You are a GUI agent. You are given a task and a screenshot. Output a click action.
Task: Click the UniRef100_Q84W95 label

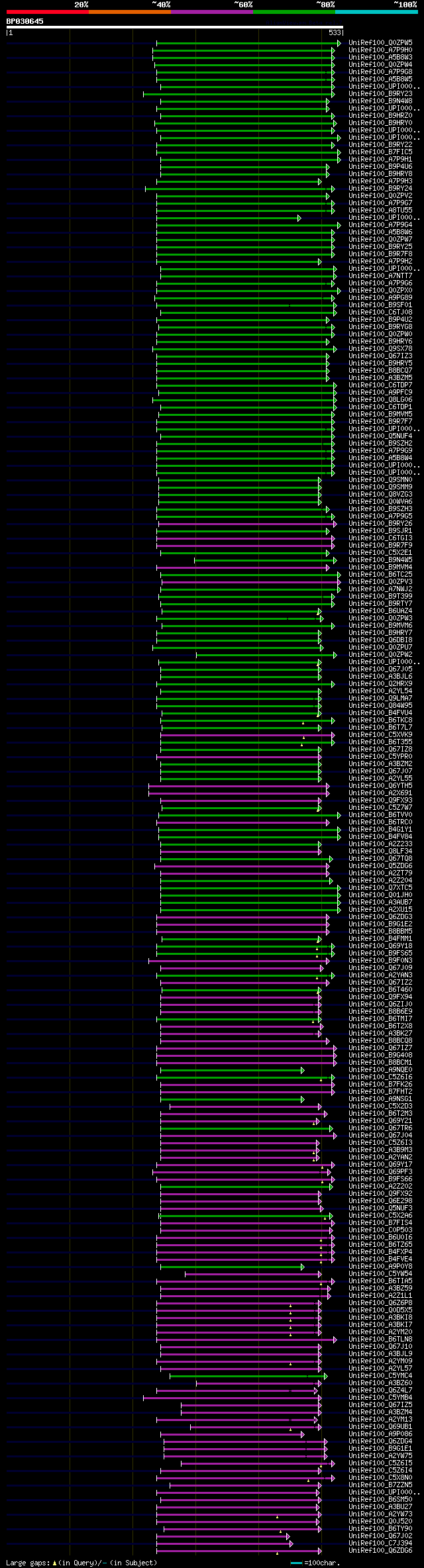[380, 706]
